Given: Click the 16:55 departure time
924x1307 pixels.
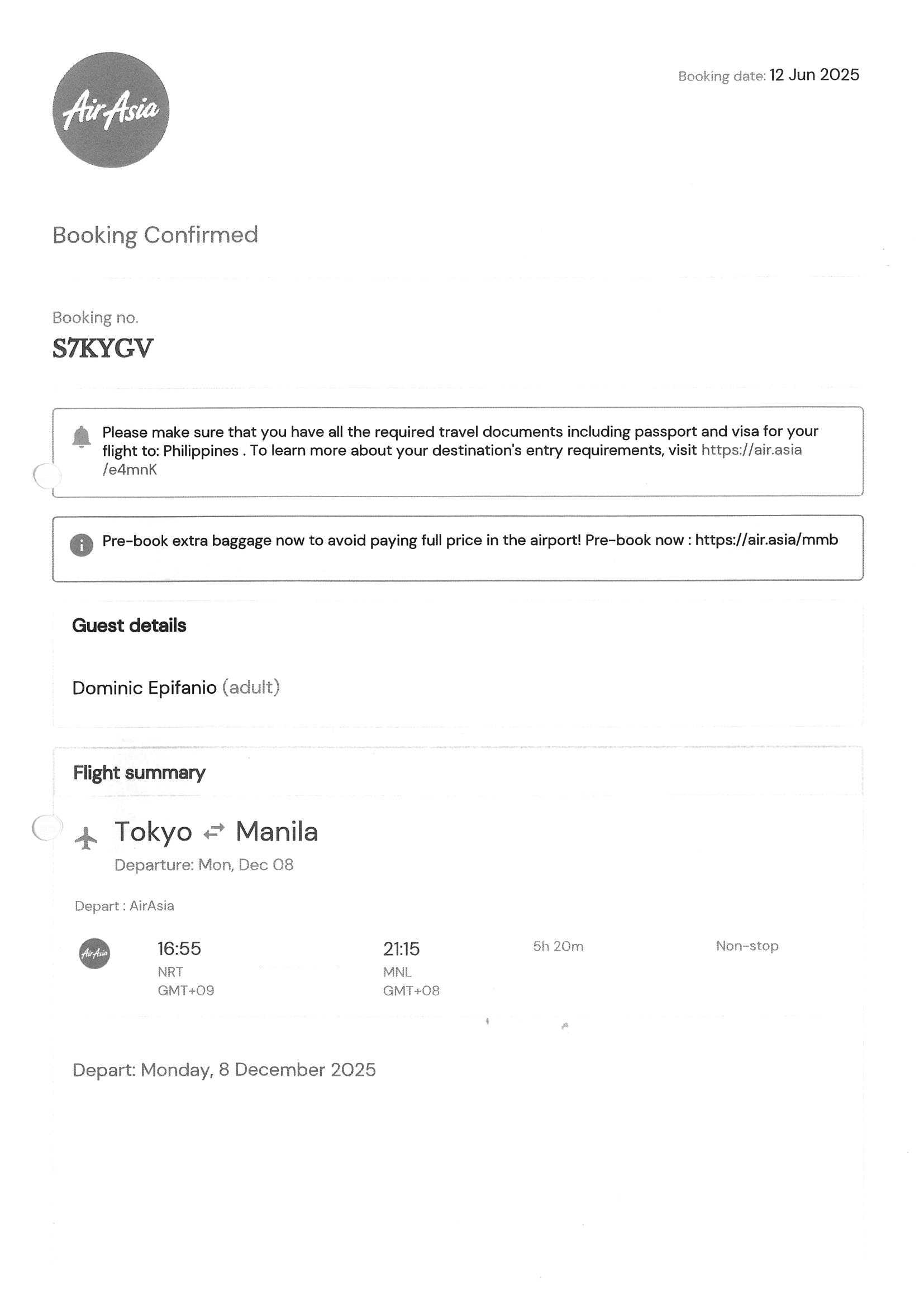Looking at the screenshot, I should (179, 948).
